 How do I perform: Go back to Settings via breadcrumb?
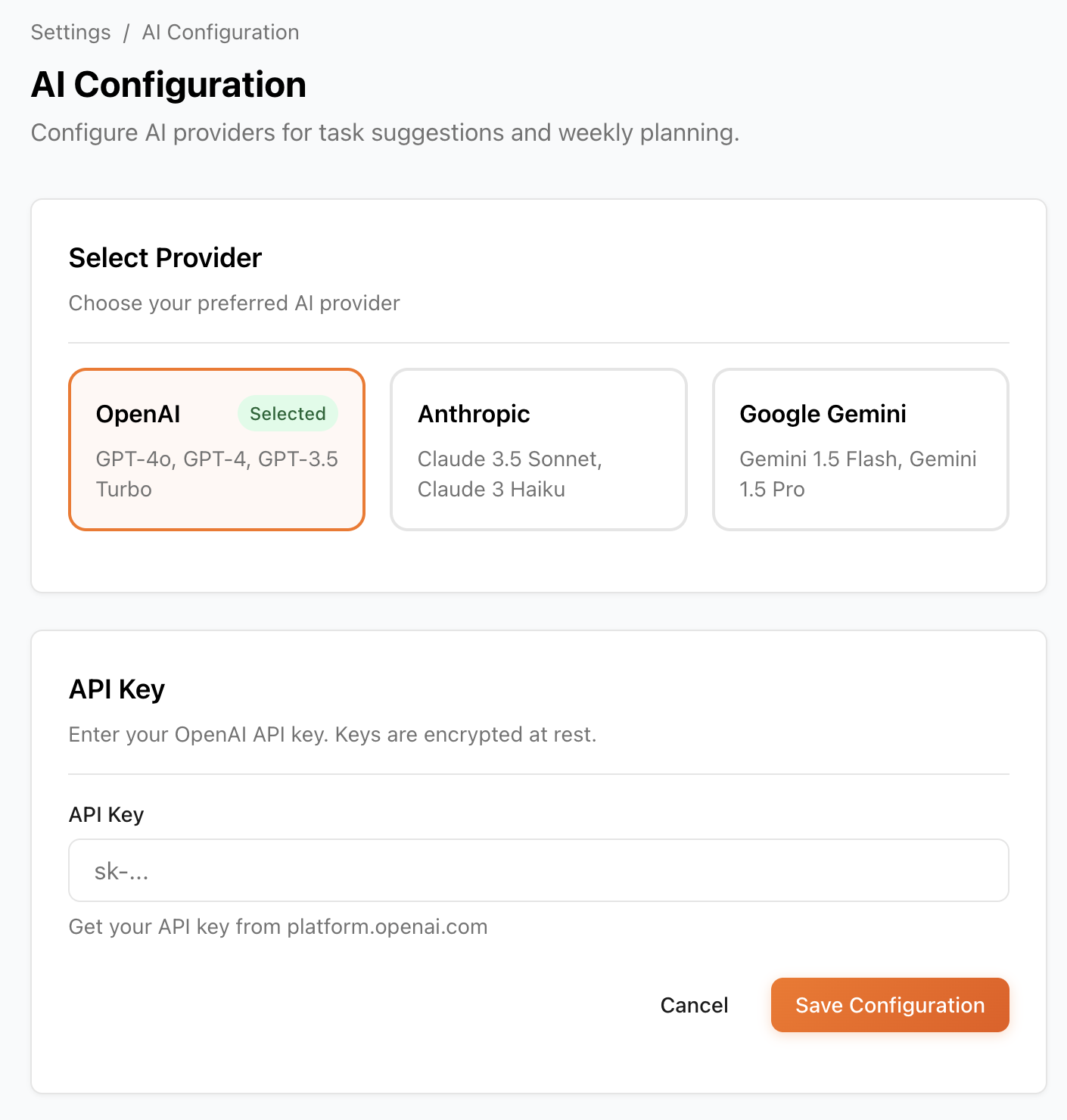click(70, 33)
